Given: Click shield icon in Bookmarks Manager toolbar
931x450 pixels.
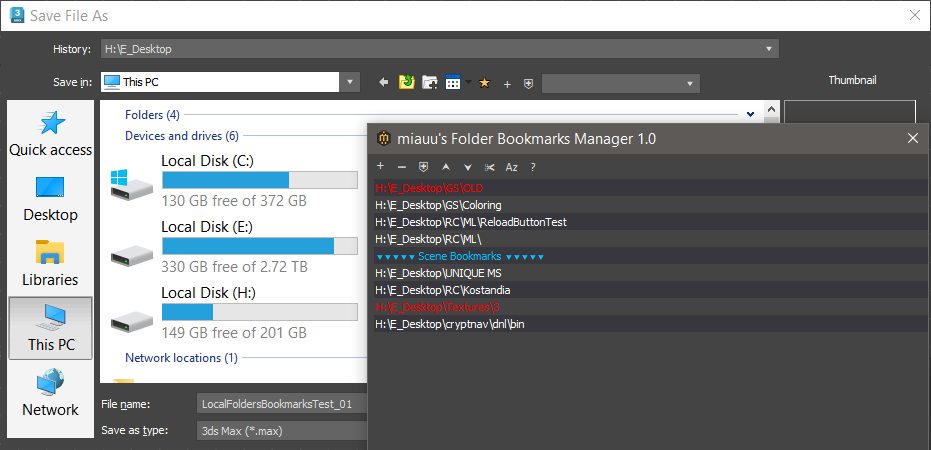Looking at the screenshot, I should pyautogui.click(x=423, y=167).
